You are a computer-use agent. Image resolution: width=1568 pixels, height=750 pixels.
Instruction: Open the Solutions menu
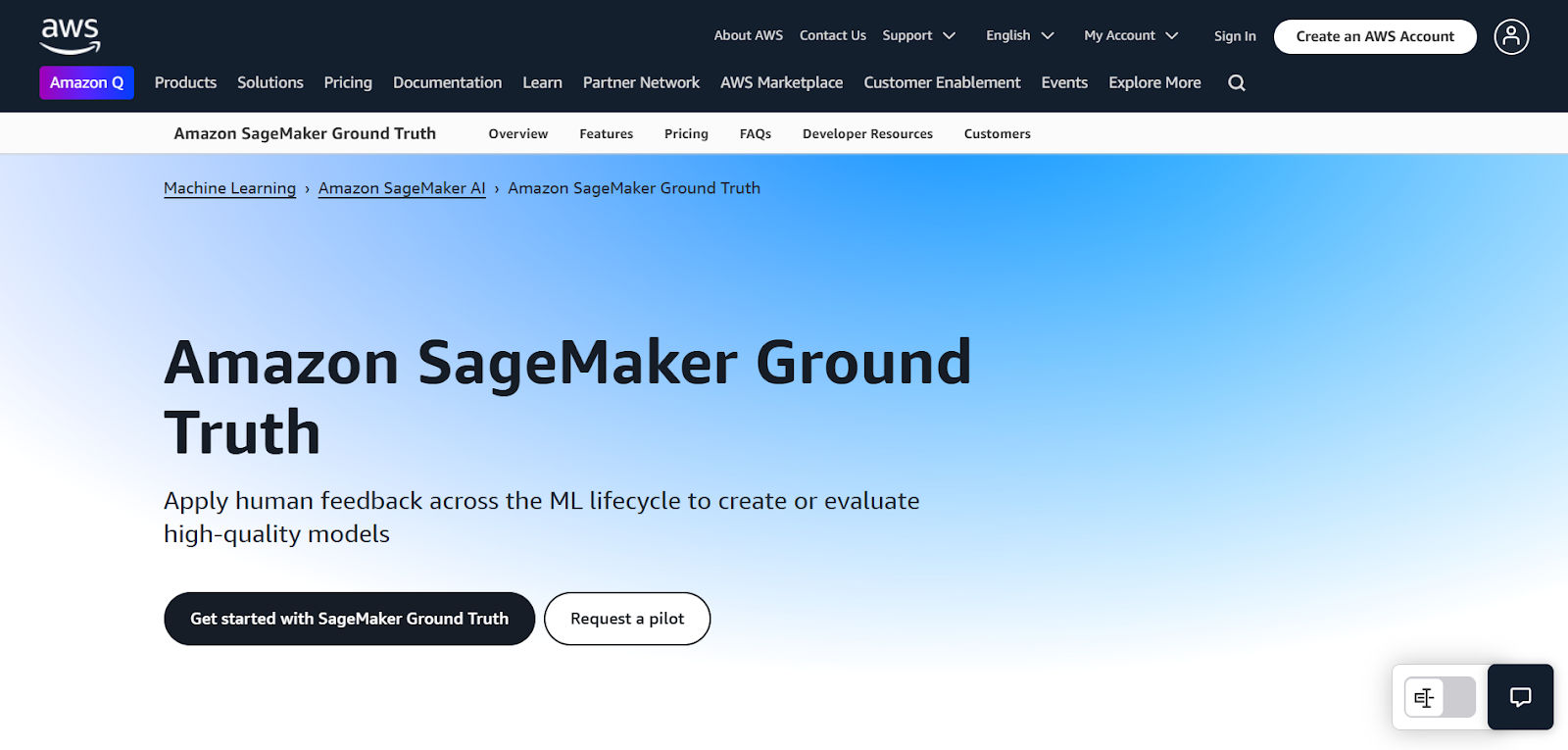tap(270, 82)
